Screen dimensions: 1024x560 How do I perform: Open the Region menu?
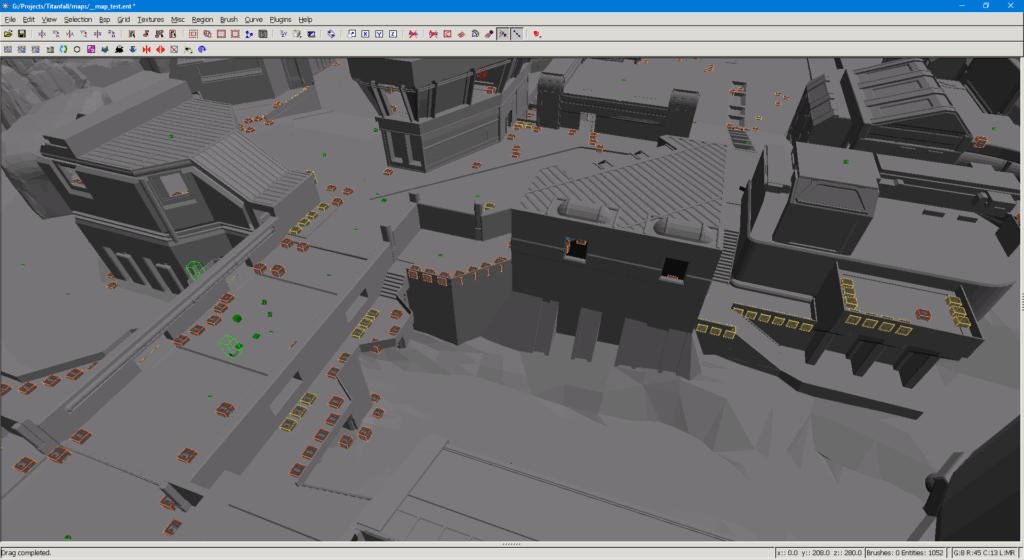202,20
